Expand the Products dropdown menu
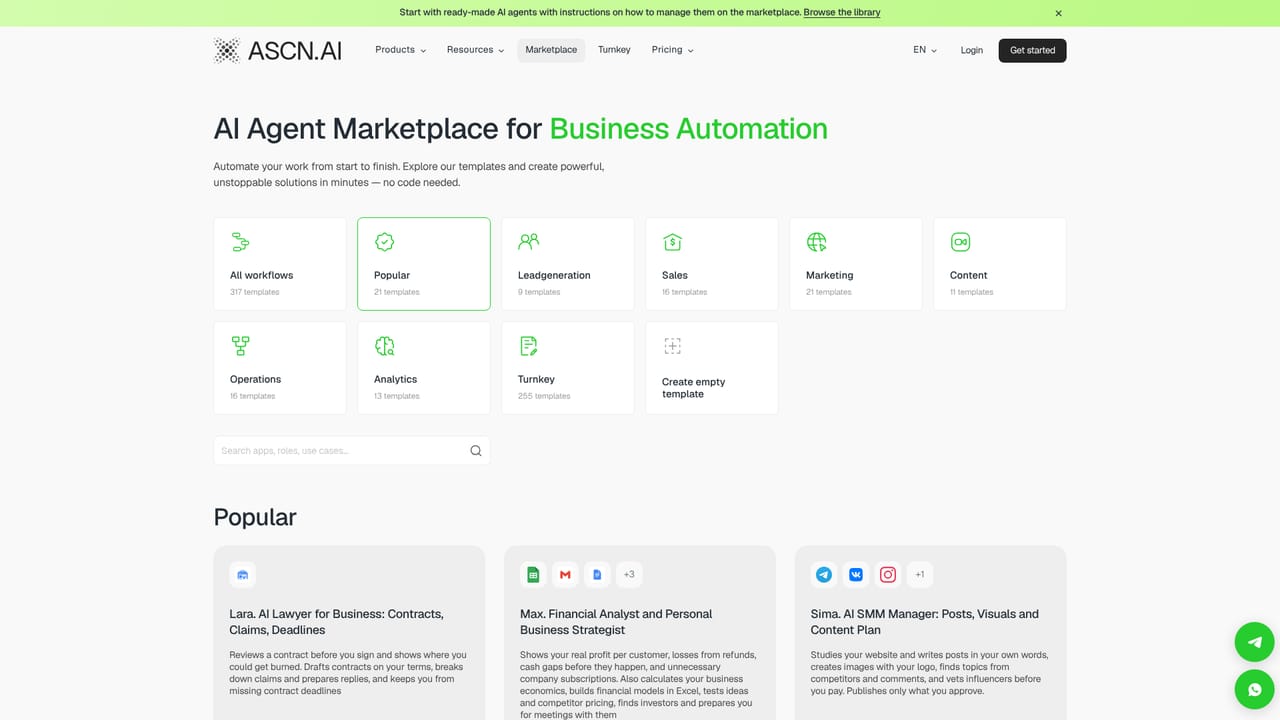The image size is (1280, 720). click(401, 50)
